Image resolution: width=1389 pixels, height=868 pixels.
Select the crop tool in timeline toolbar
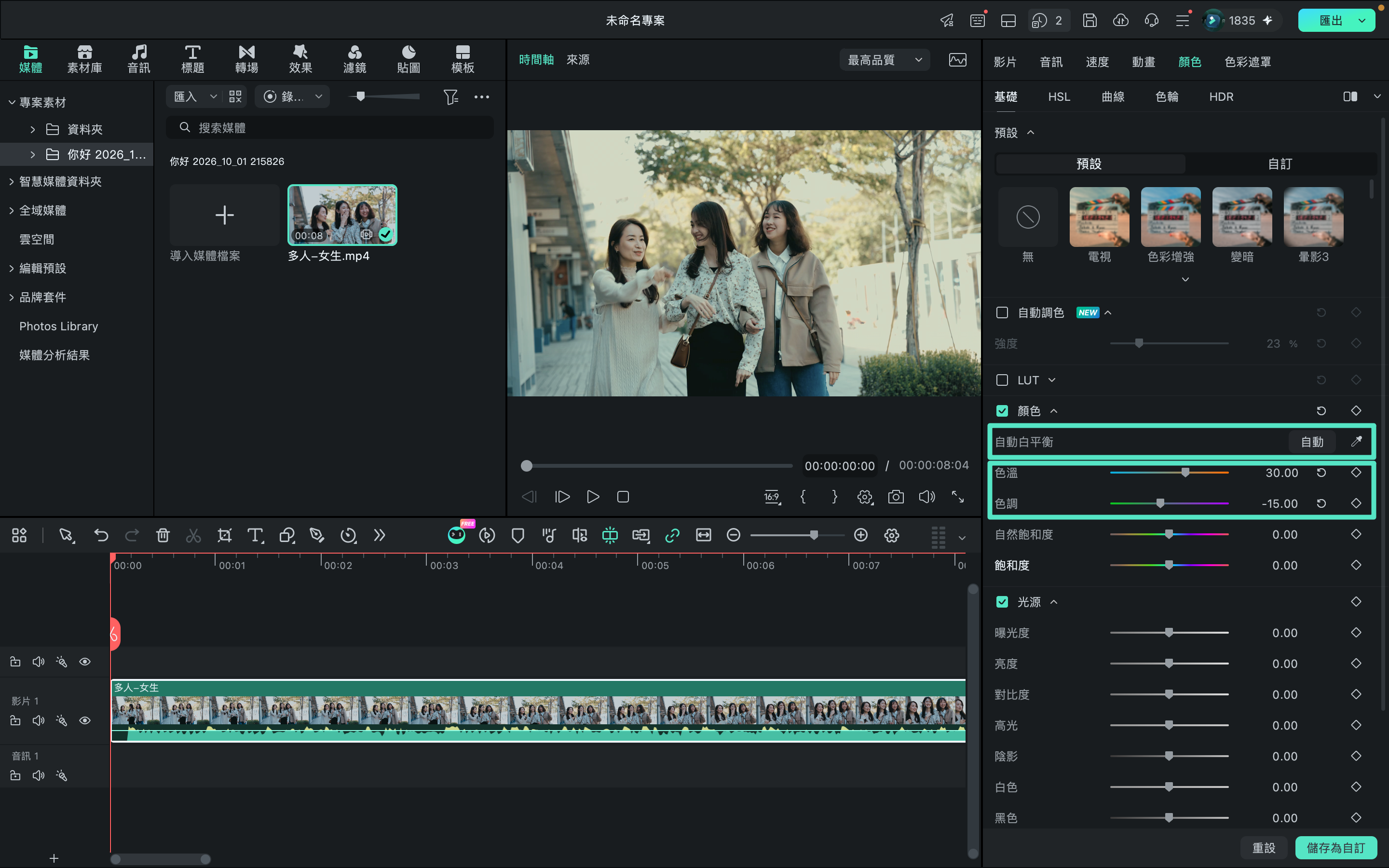coord(224,536)
